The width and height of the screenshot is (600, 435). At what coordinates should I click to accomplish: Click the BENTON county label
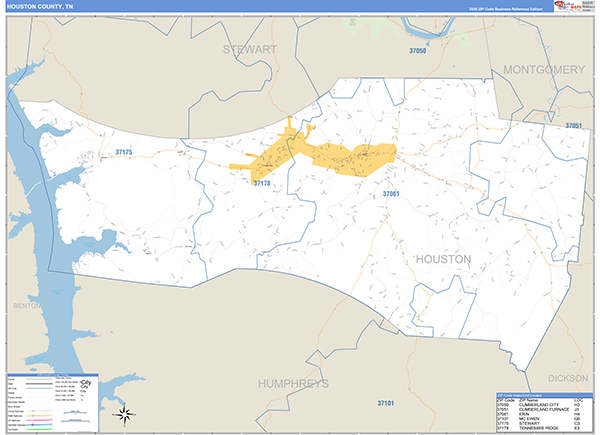[26, 305]
